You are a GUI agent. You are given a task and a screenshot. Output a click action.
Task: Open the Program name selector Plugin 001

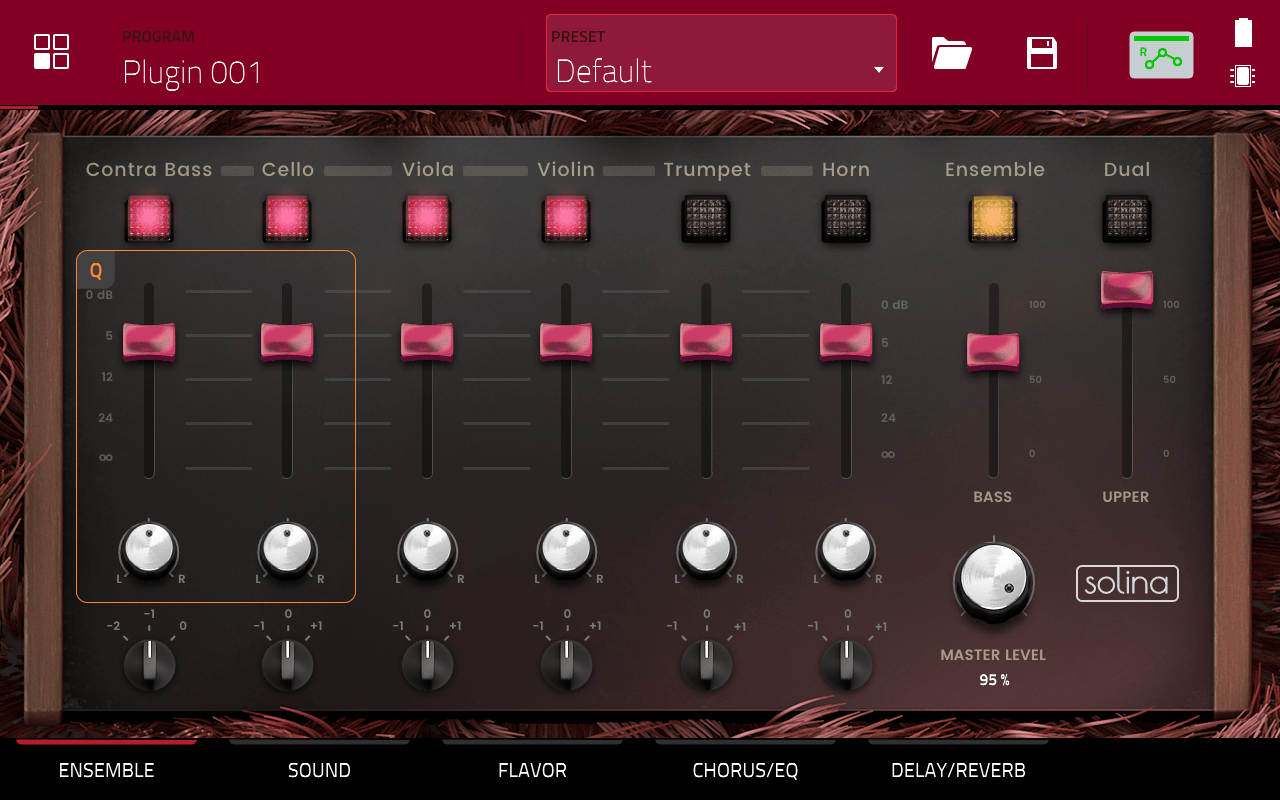pyautogui.click(x=192, y=72)
